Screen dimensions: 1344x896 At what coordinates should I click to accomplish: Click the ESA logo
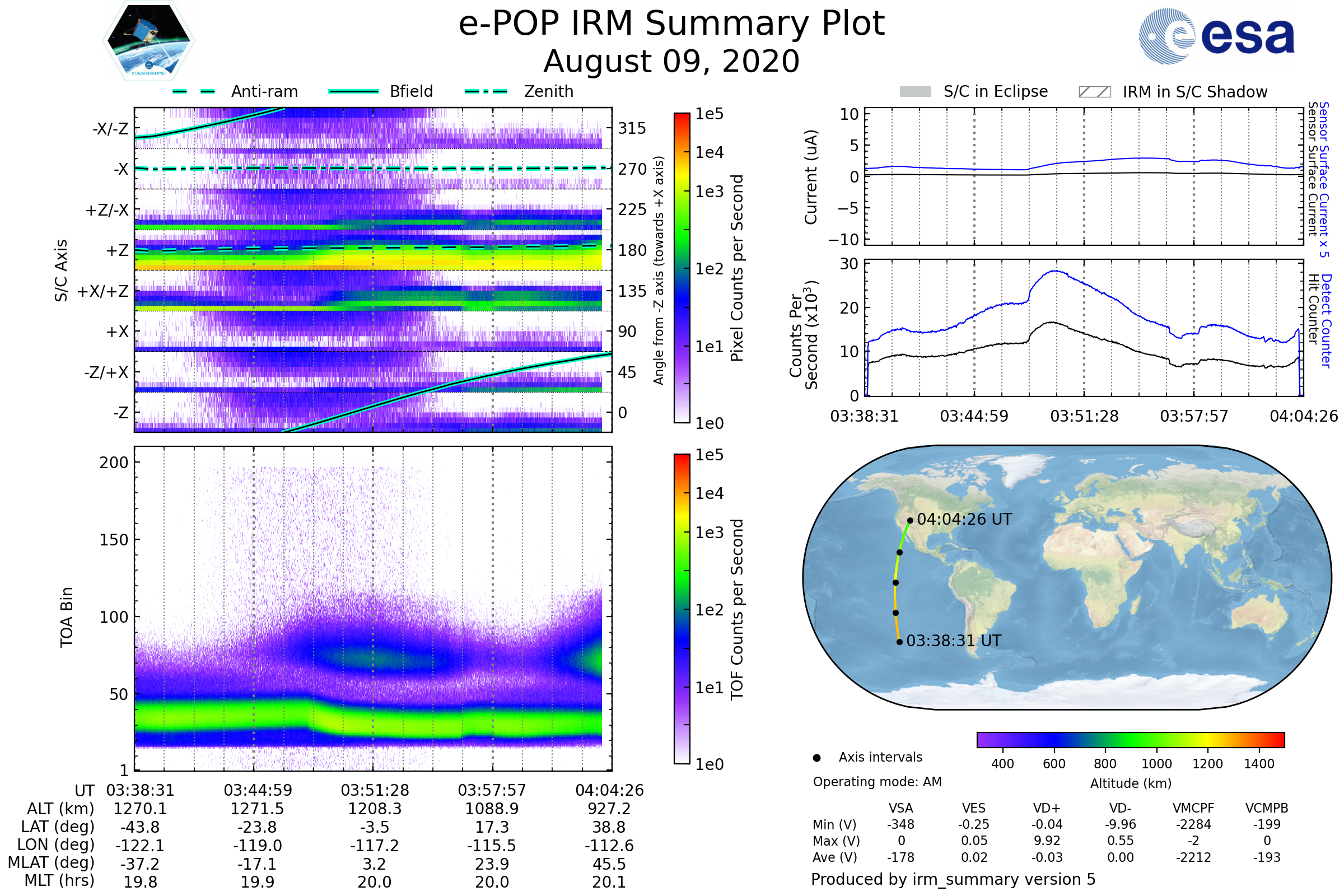pos(1216,35)
